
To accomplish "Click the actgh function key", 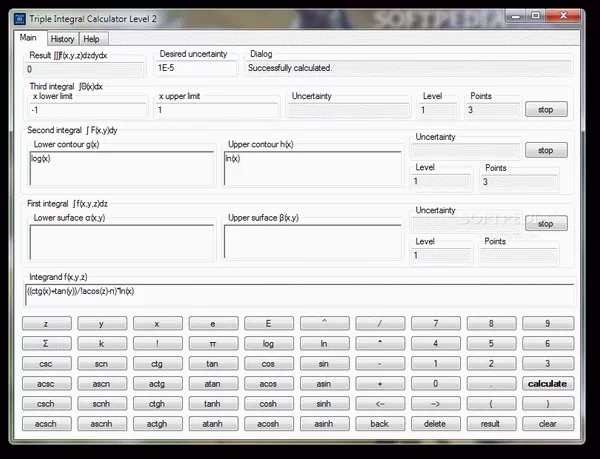I will pyautogui.click(x=157, y=424).
